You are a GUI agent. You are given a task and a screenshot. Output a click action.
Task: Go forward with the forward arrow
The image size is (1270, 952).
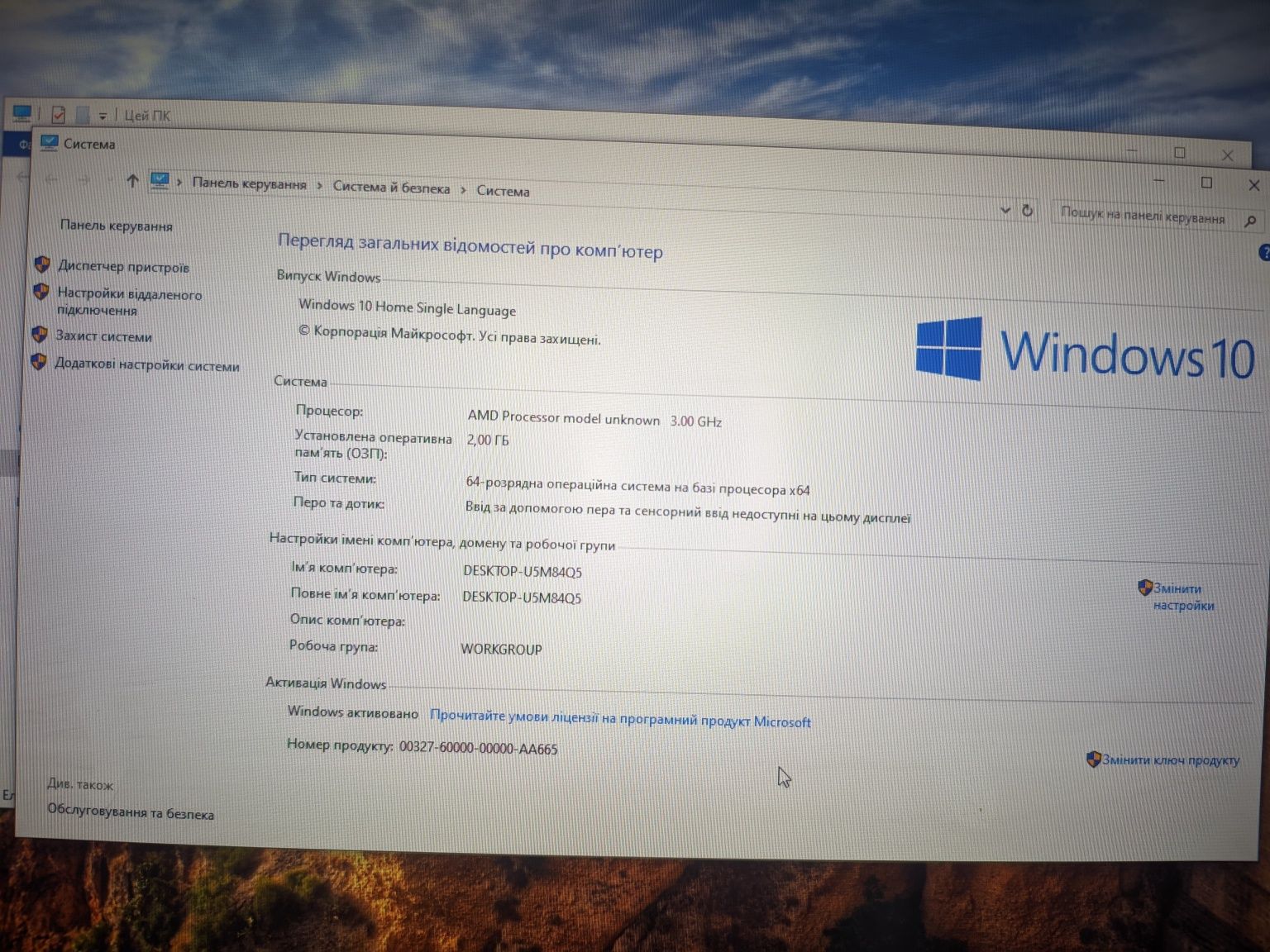click(84, 179)
